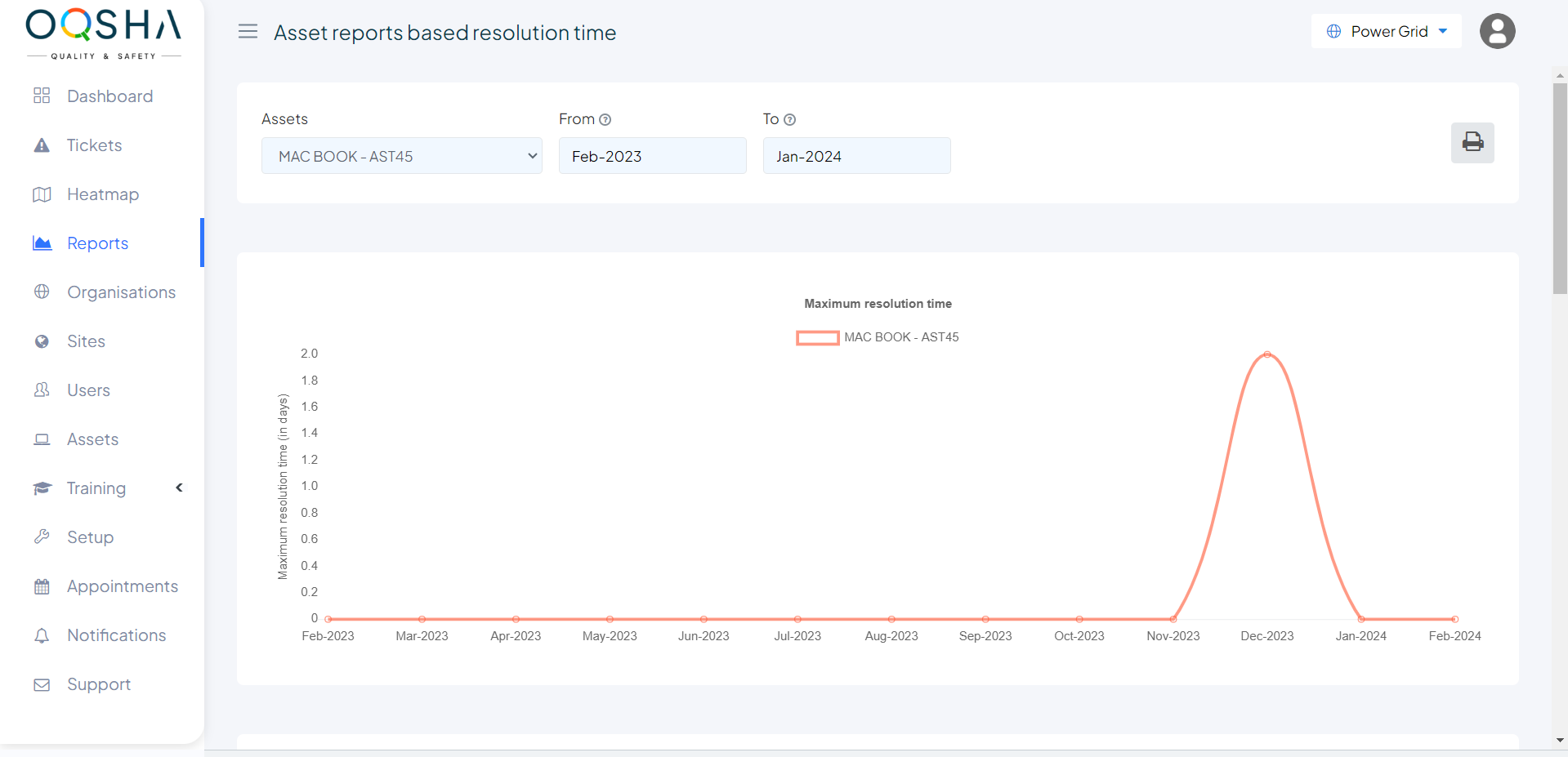Viewport: 1568px width, 757px height.
Task: Expand the Training submenu chevron
Action: pyautogui.click(x=179, y=488)
